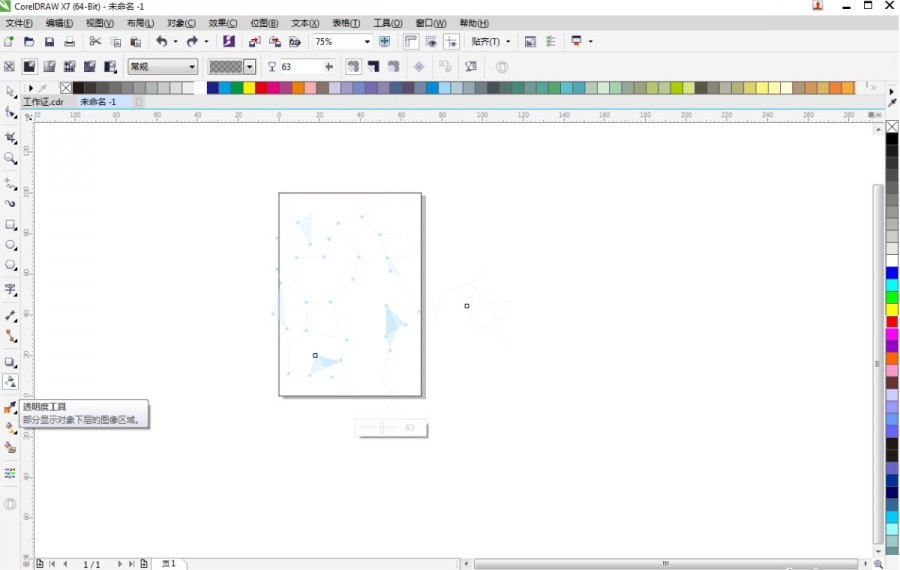This screenshot has height=570, width=900.
Task: Apply transparency to Outline only
Action: (393, 67)
